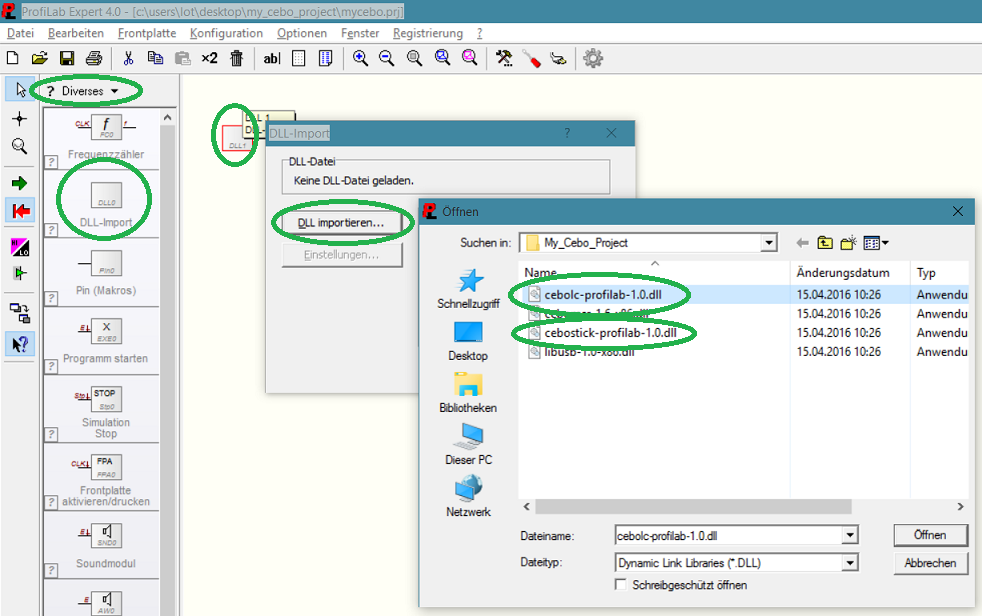Go to Netzwerk in places bar
982x616 pixels.
468,497
